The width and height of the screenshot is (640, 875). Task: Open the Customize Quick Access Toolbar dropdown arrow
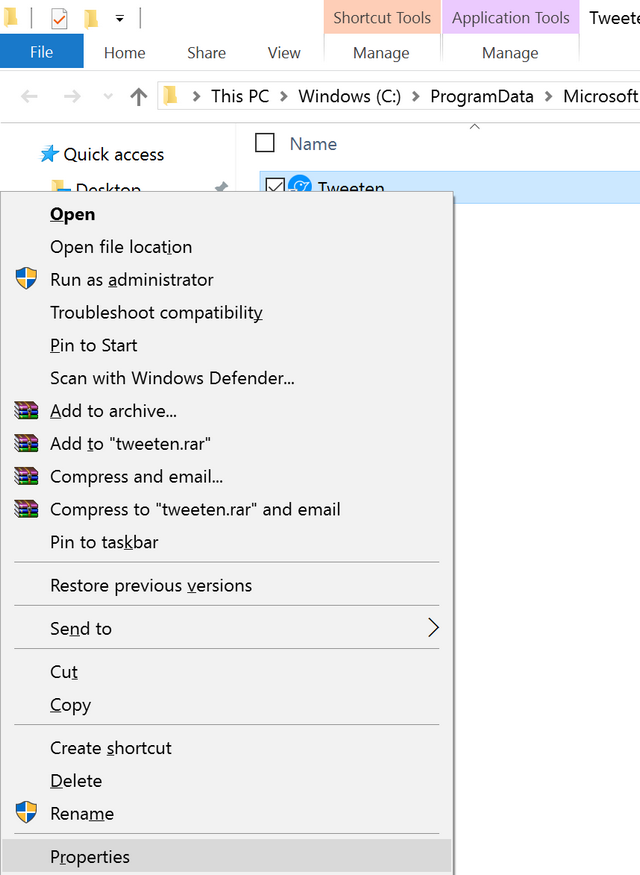coord(119,18)
